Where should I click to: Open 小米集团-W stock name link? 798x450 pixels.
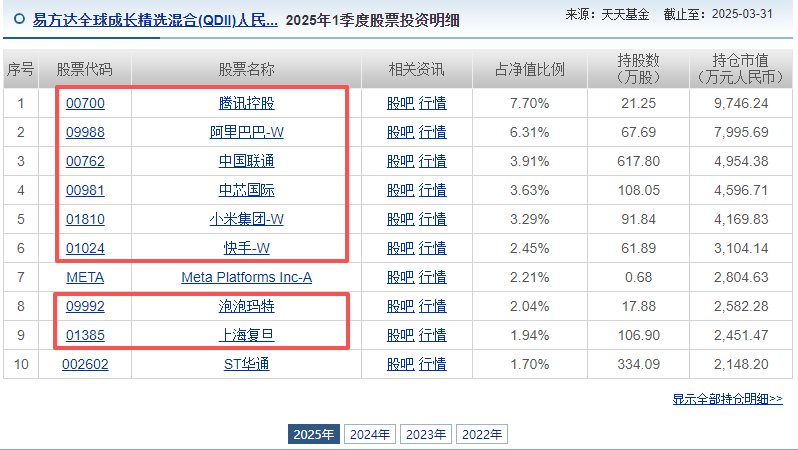coord(246,219)
